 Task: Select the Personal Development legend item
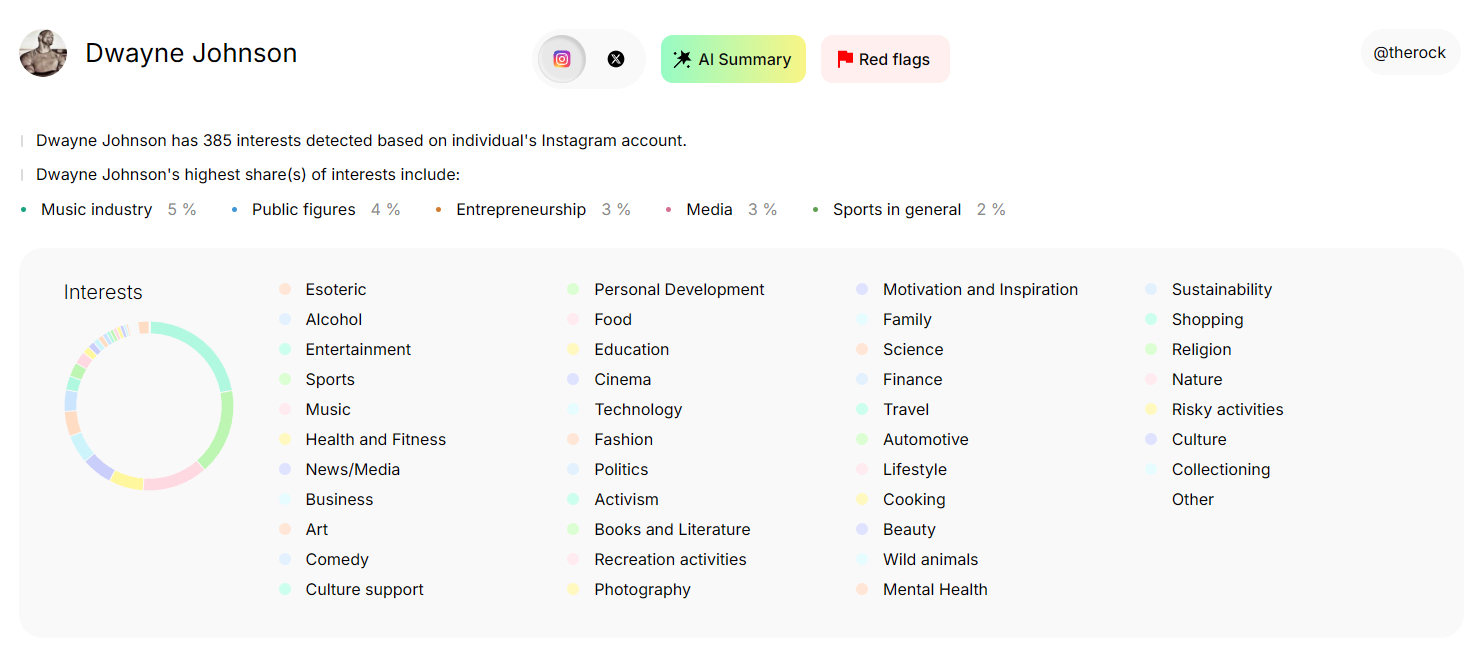click(x=678, y=289)
